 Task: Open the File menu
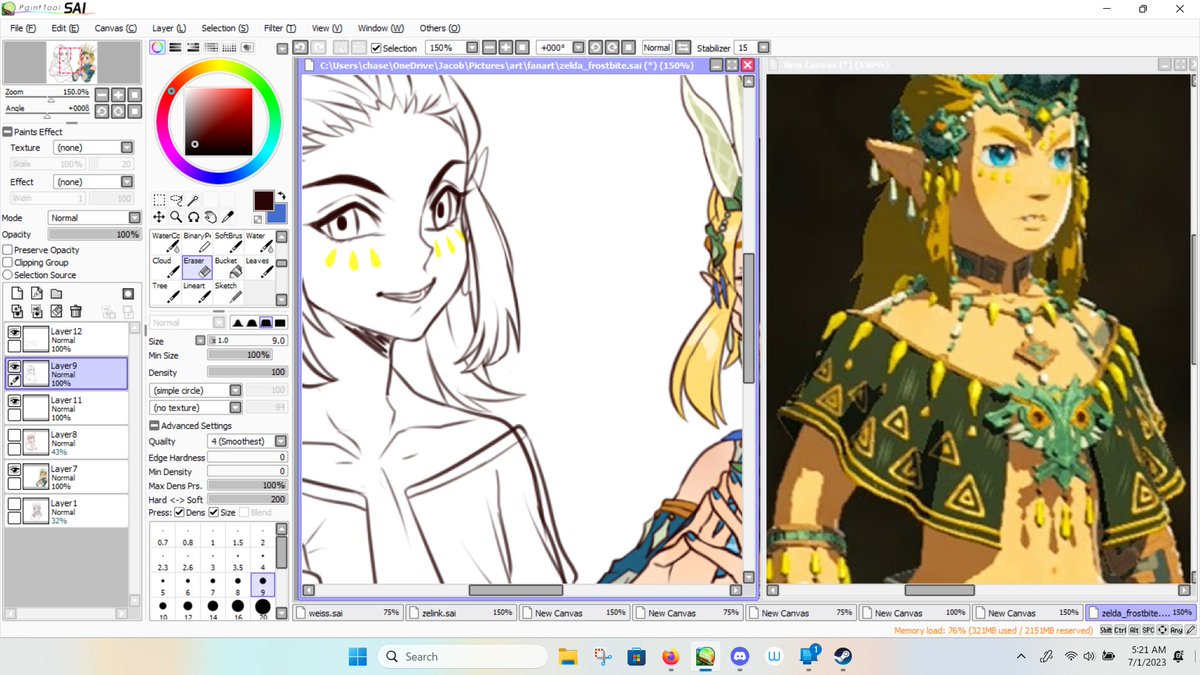point(22,28)
